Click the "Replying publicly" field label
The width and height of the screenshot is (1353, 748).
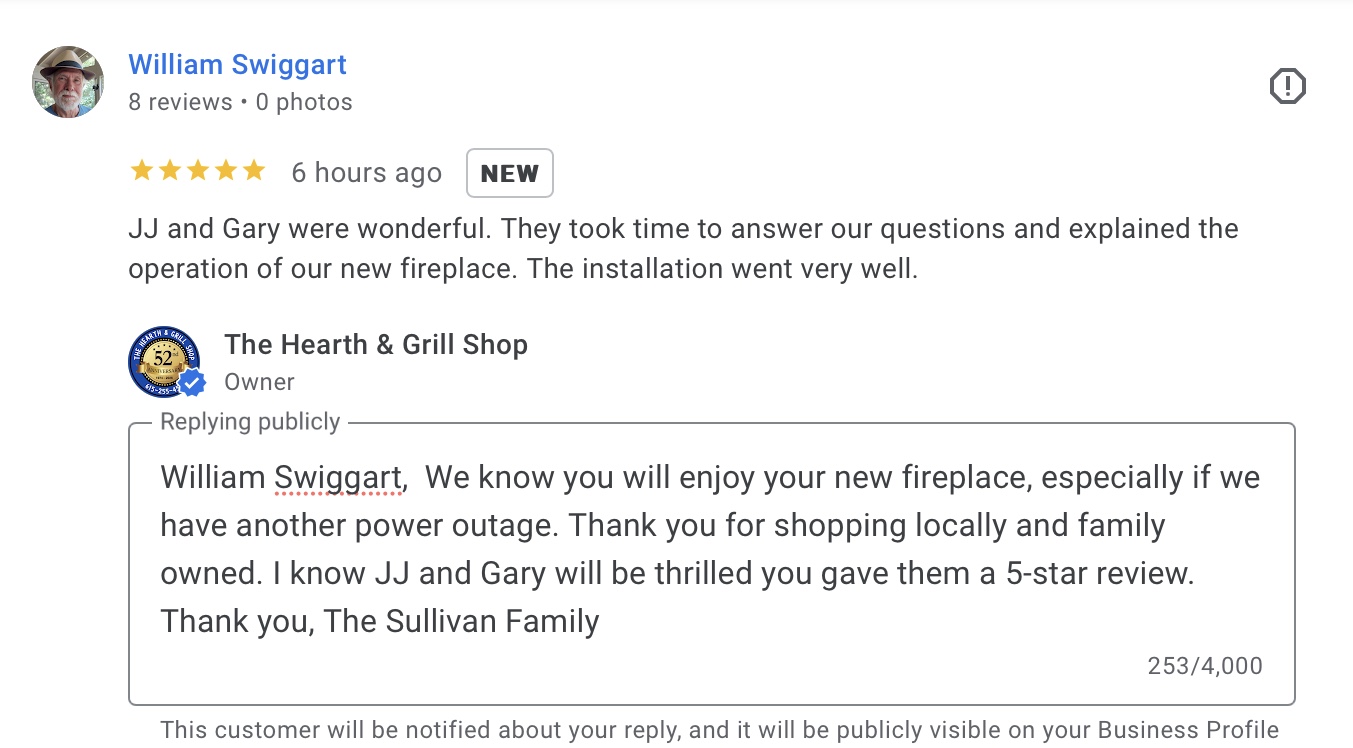click(x=250, y=422)
